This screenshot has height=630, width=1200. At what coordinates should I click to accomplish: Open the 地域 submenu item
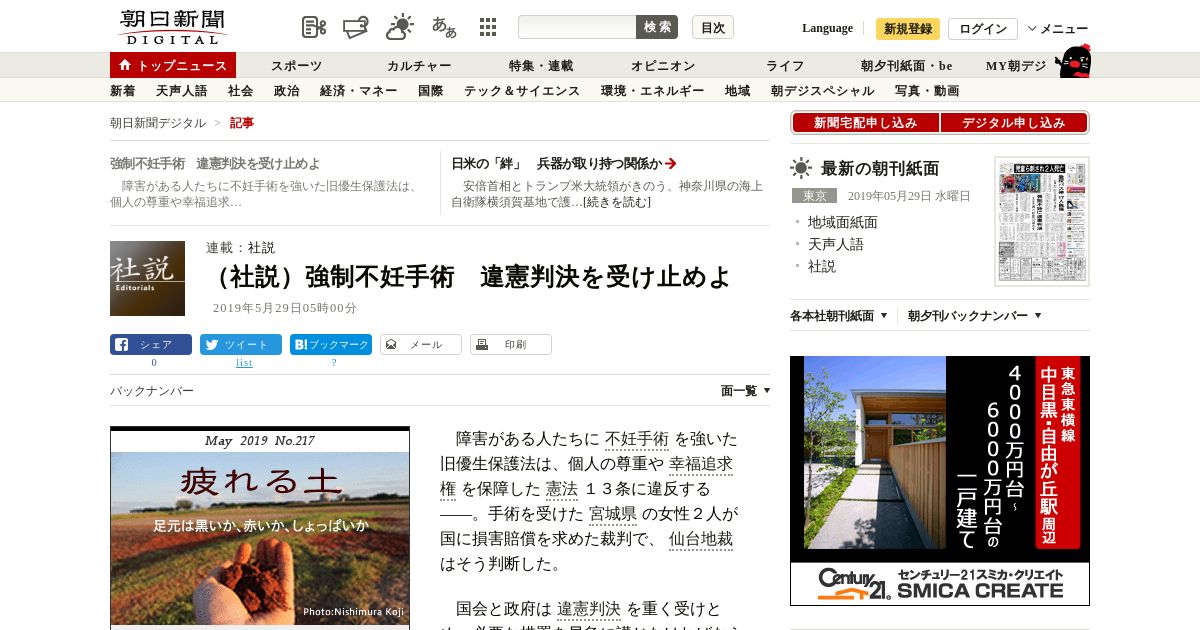[x=738, y=91]
